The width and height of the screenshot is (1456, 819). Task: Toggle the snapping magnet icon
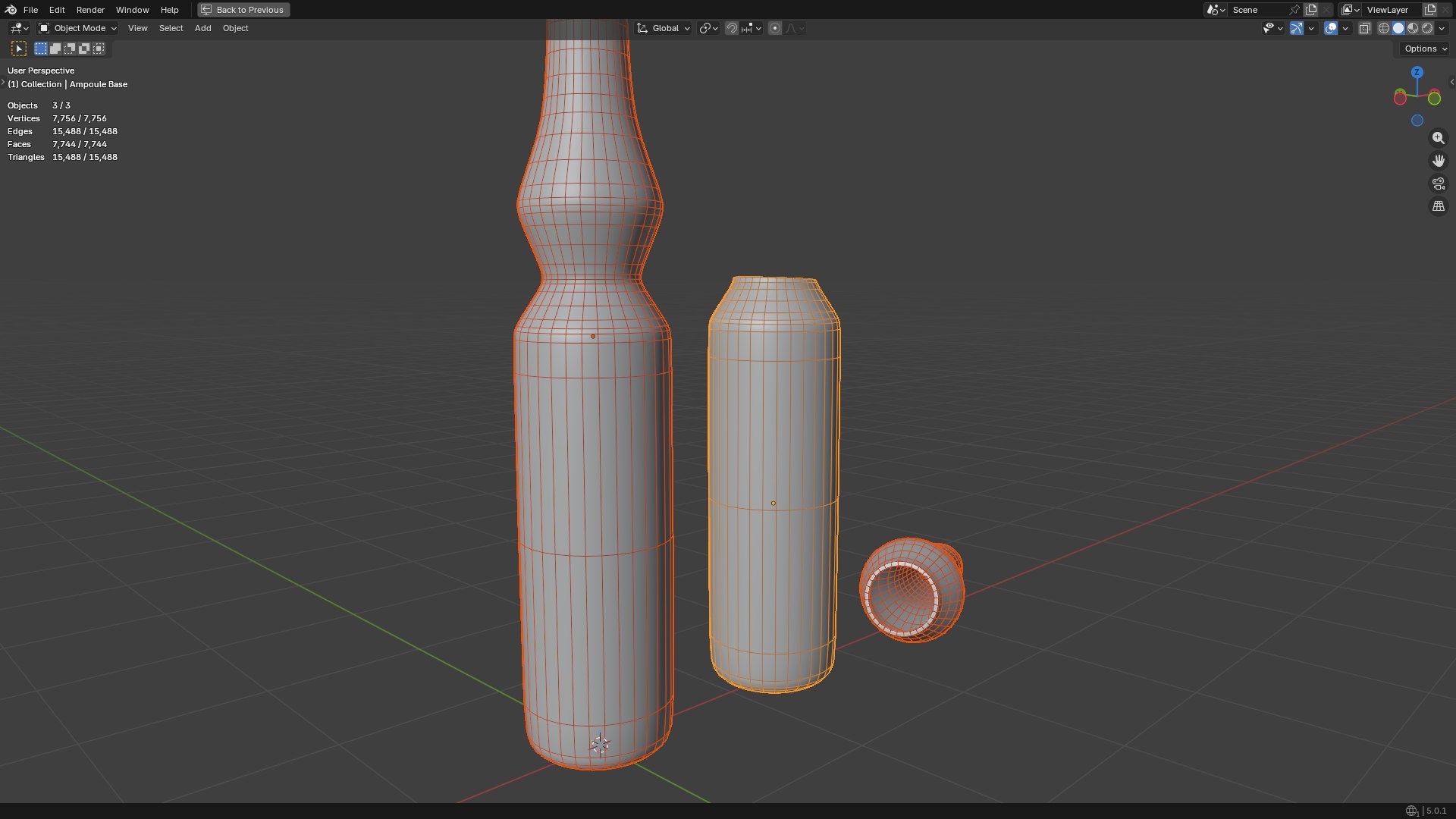click(x=732, y=28)
